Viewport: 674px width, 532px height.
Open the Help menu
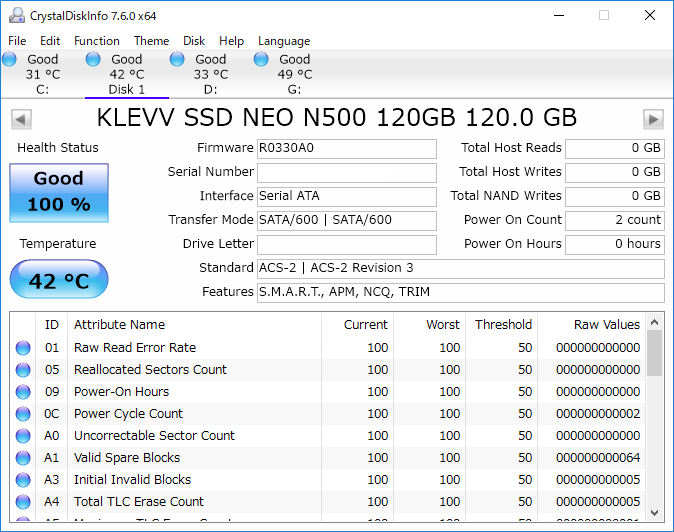click(231, 41)
